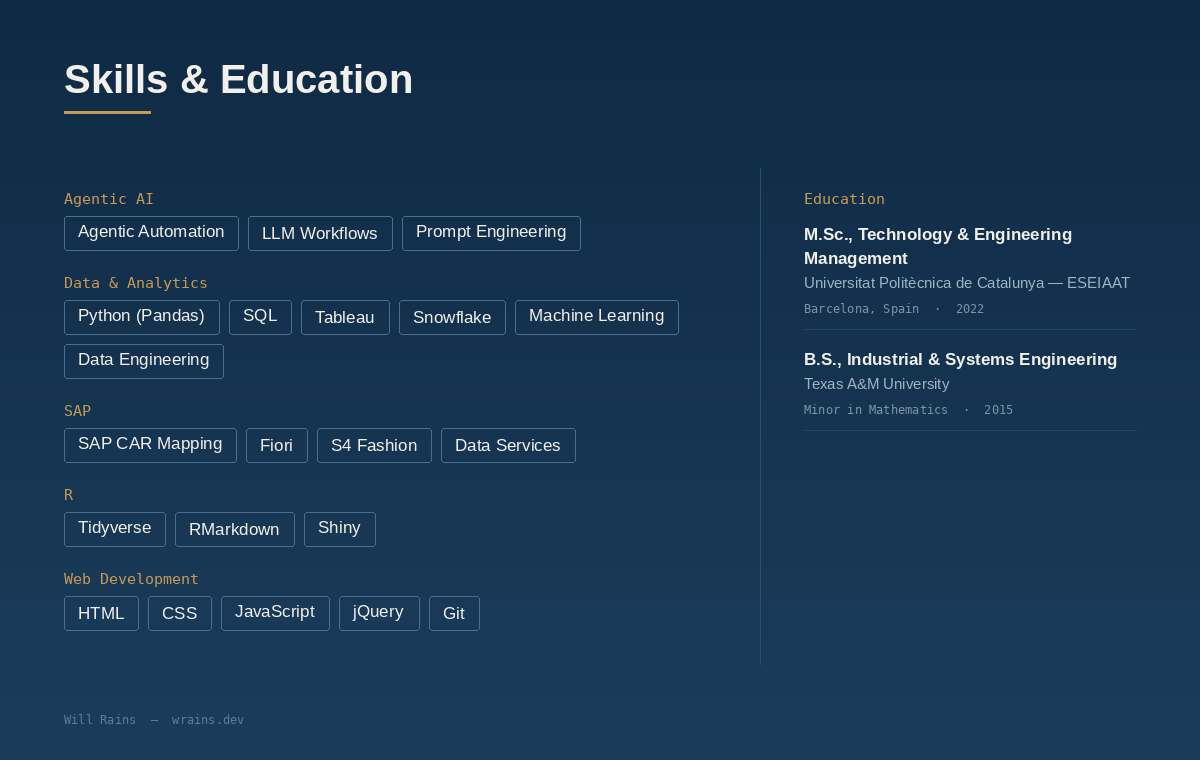This screenshot has width=1200, height=760.
Task: Select the Shiny tag
Action: click(340, 529)
